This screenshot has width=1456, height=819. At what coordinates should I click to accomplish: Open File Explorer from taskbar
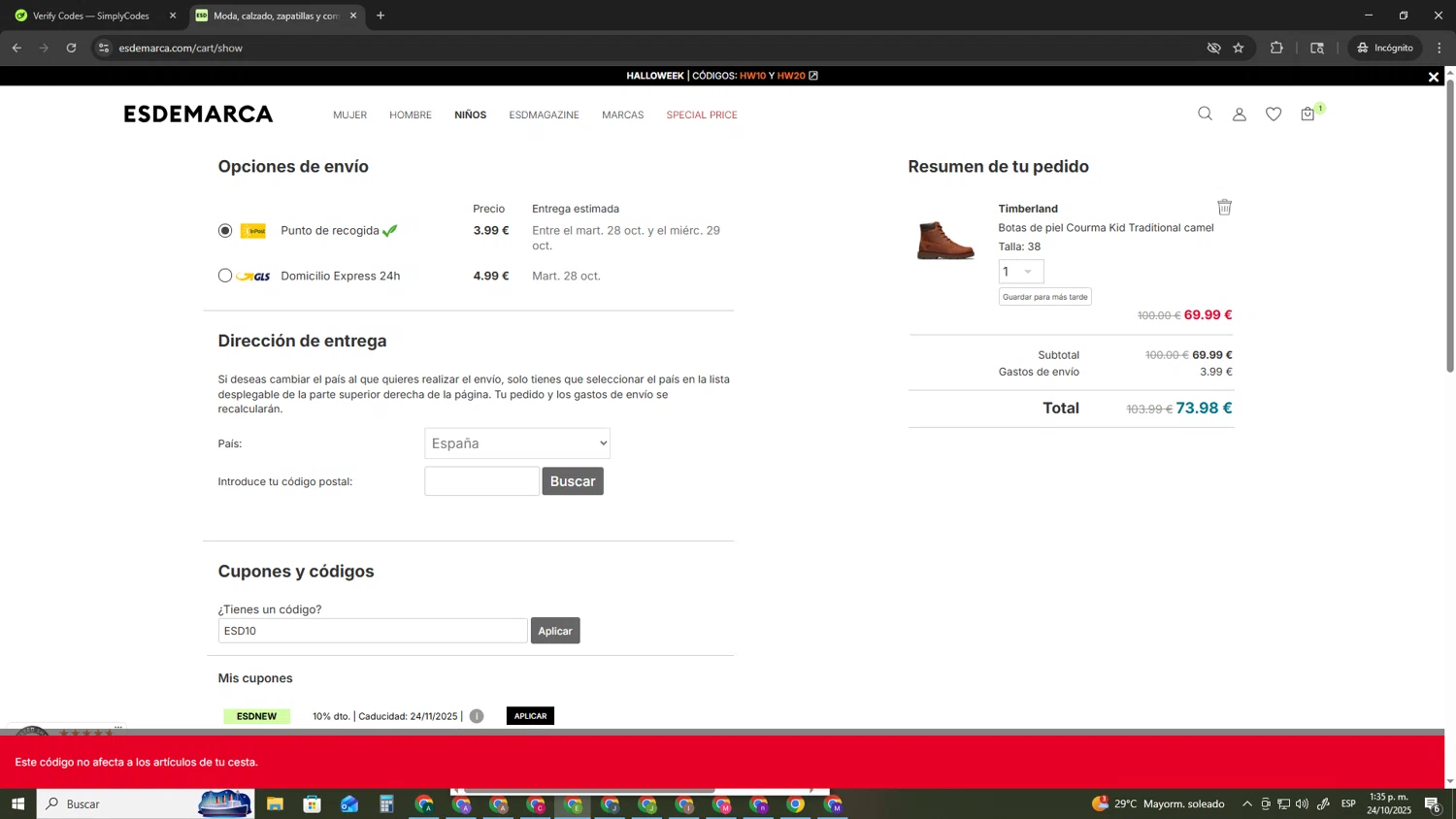[x=275, y=803]
